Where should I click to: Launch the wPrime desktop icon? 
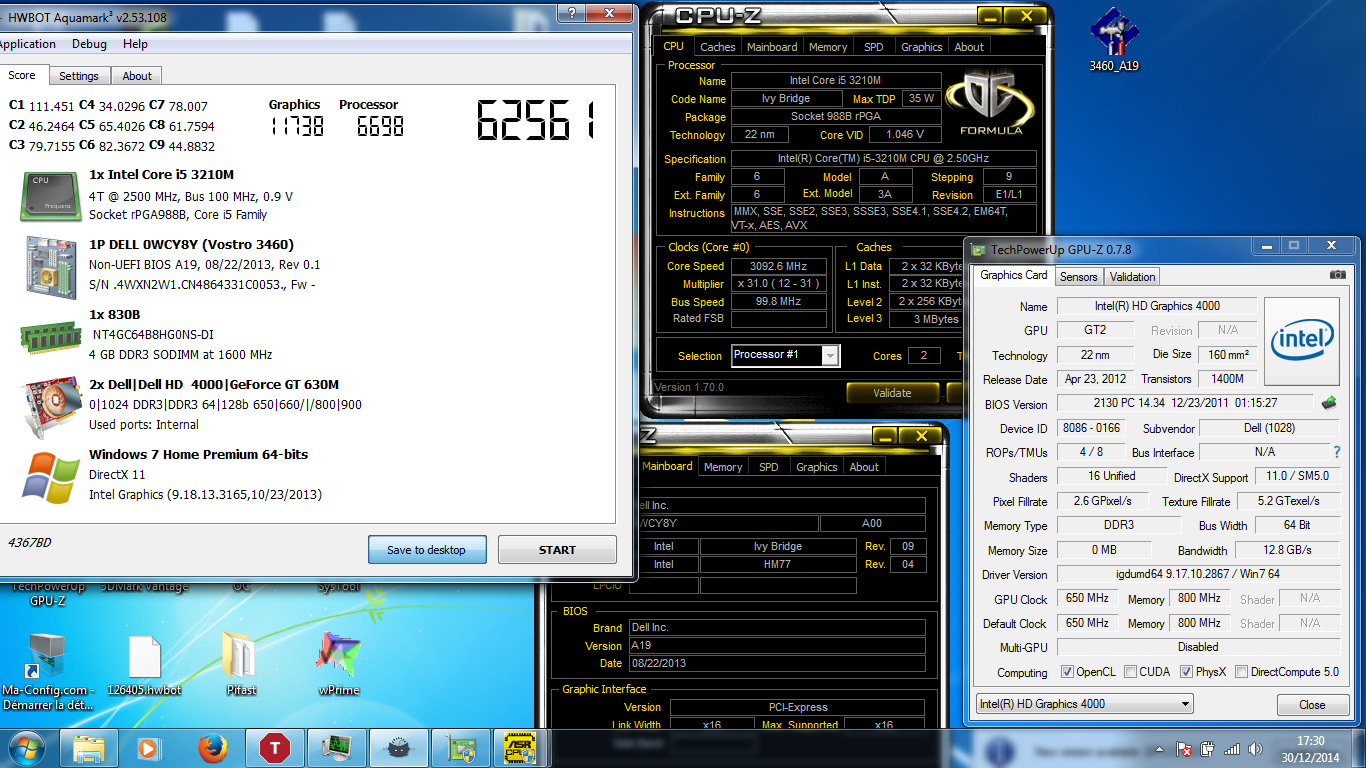[338, 665]
